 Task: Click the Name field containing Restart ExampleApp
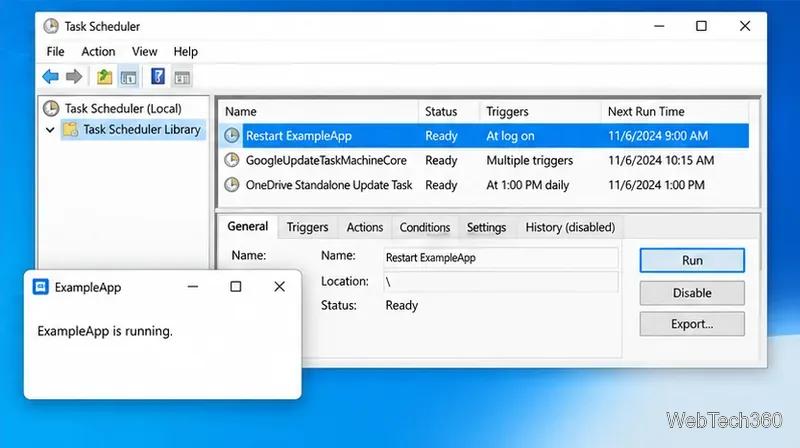coord(501,258)
